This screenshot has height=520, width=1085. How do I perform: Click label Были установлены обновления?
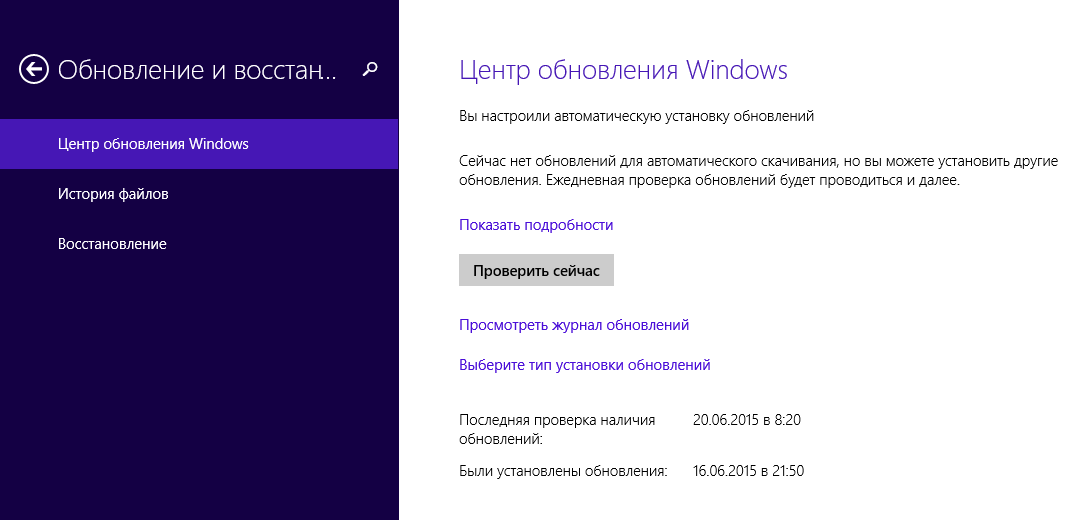(563, 472)
